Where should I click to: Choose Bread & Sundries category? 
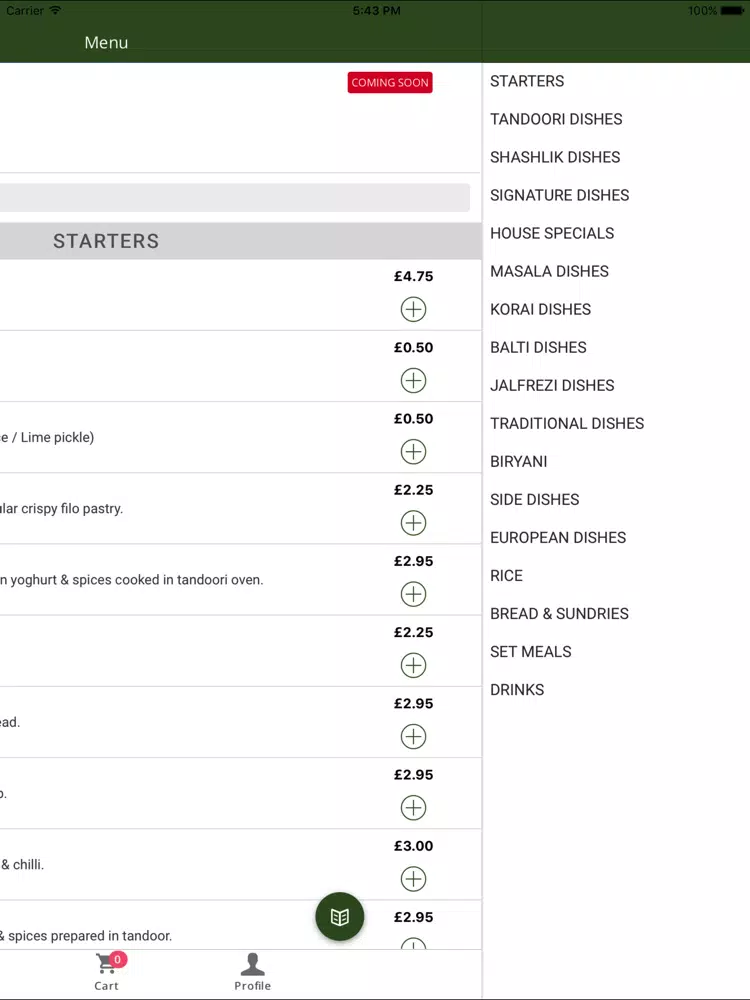click(x=559, y=614)
